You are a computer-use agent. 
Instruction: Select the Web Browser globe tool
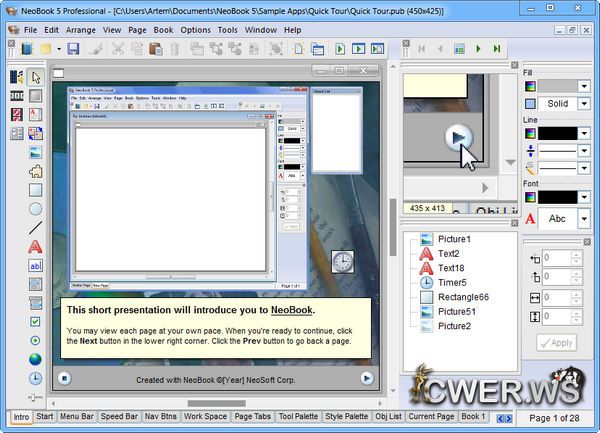[35, 359]
